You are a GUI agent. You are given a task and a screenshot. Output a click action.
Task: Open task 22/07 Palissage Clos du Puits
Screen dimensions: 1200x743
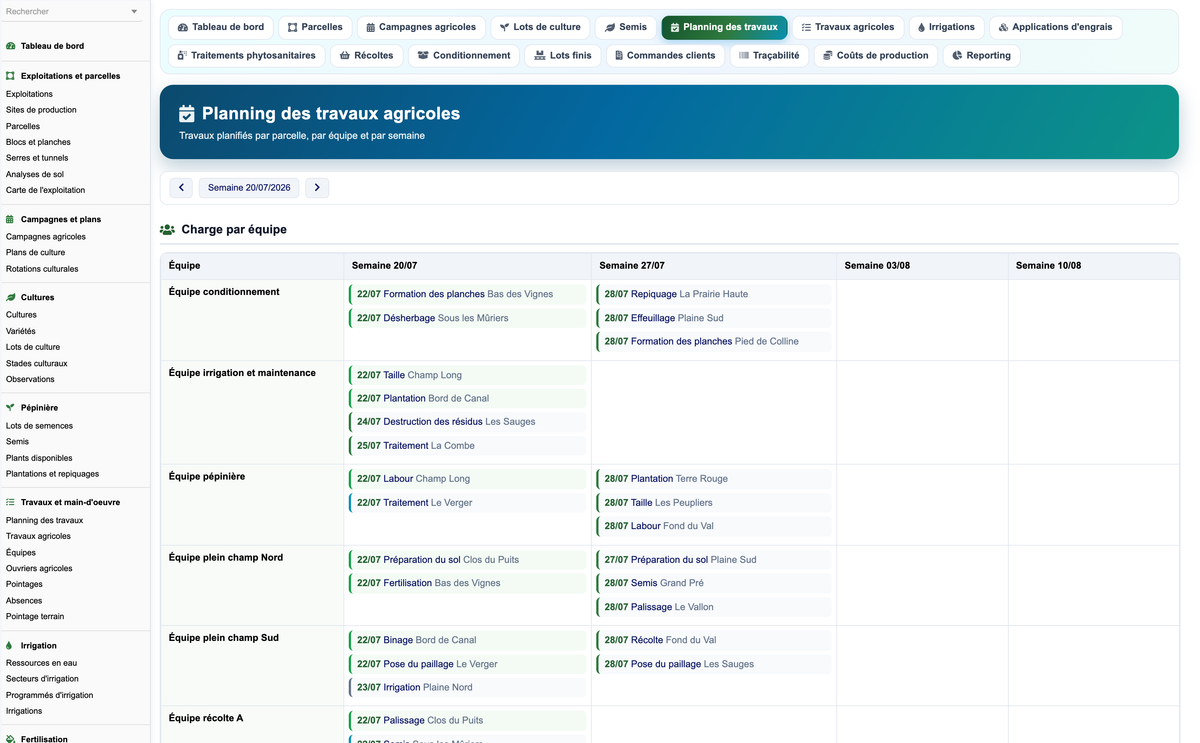pyautogui.click(x=467, y=720)
